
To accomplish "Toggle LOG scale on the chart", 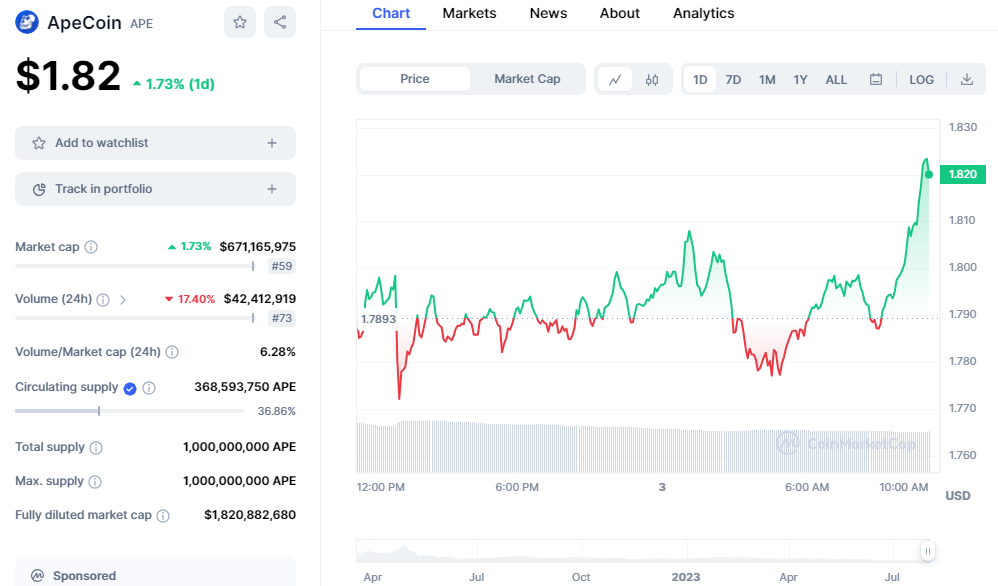I will coord(922,80).
